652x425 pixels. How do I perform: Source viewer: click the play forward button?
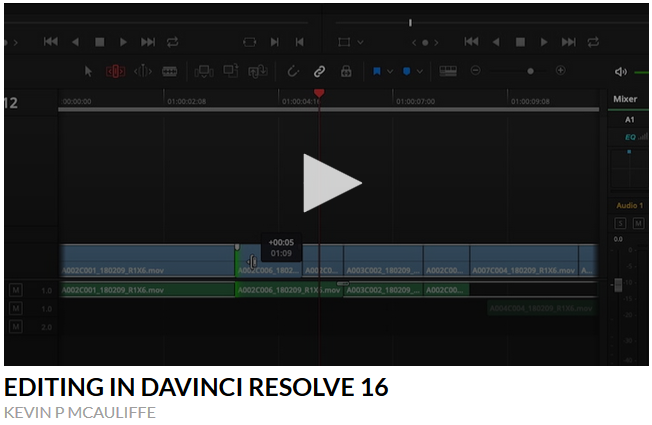click(x=123, y=42)
